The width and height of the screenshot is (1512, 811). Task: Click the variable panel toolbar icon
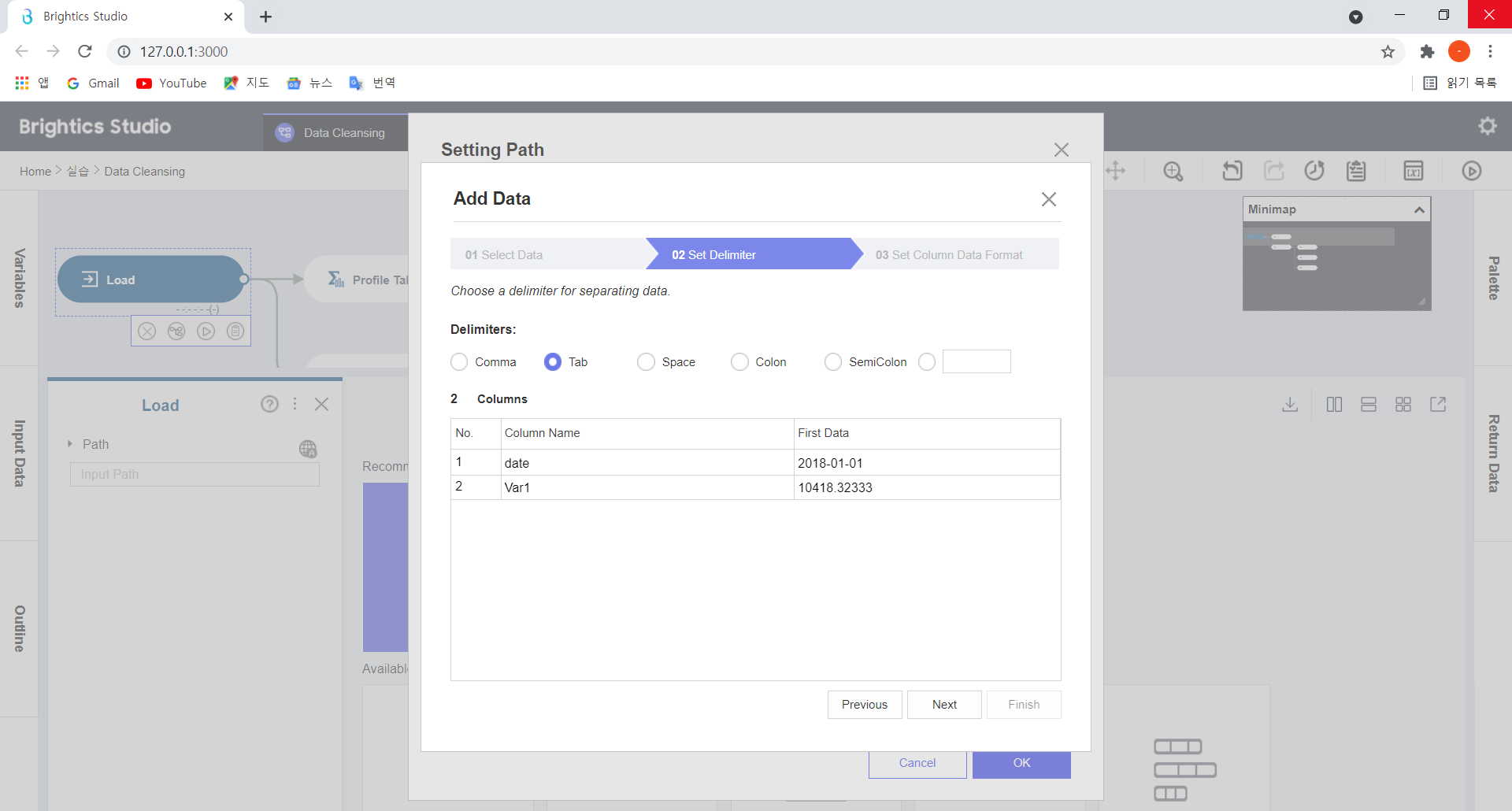coord(1414,171)
